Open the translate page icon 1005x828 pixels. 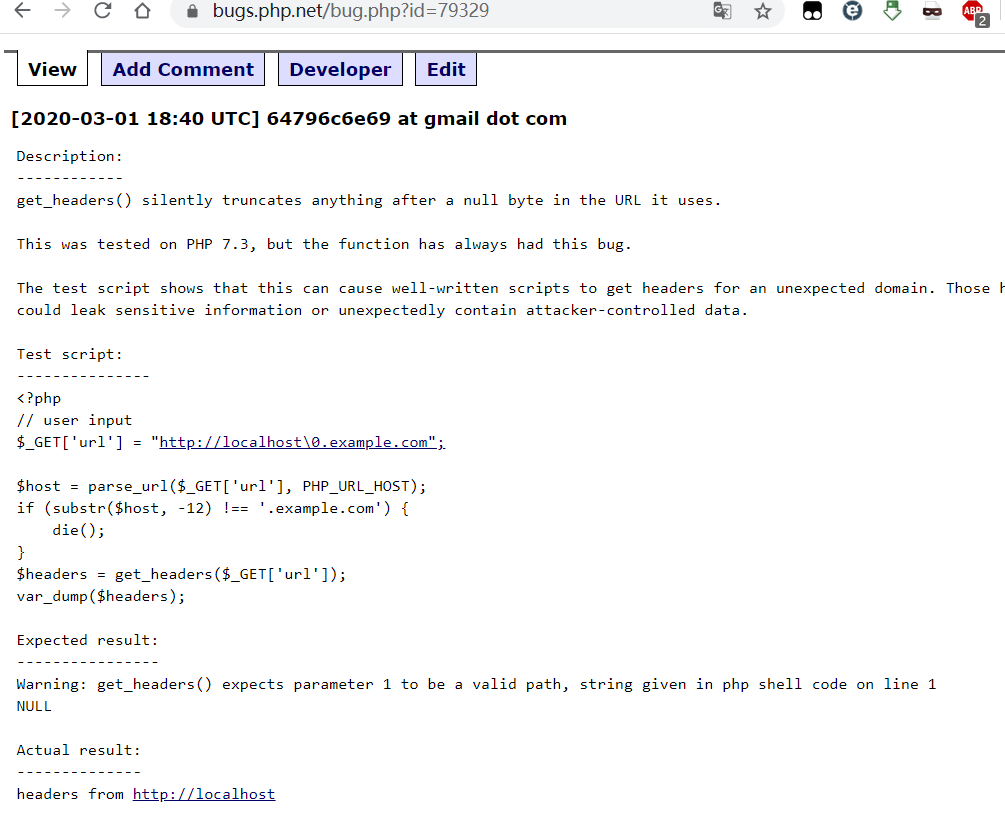click(722, 11)
